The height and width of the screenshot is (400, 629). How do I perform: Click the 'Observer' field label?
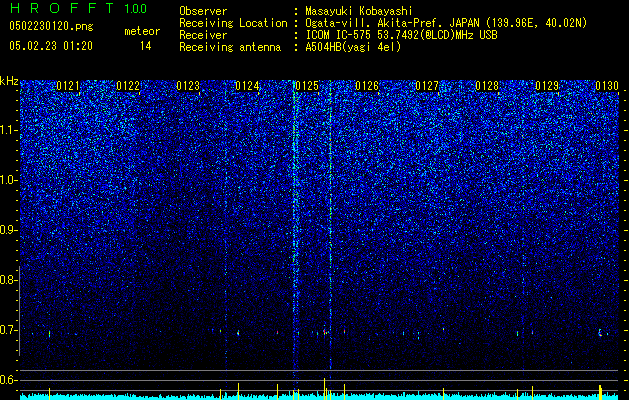203,11
